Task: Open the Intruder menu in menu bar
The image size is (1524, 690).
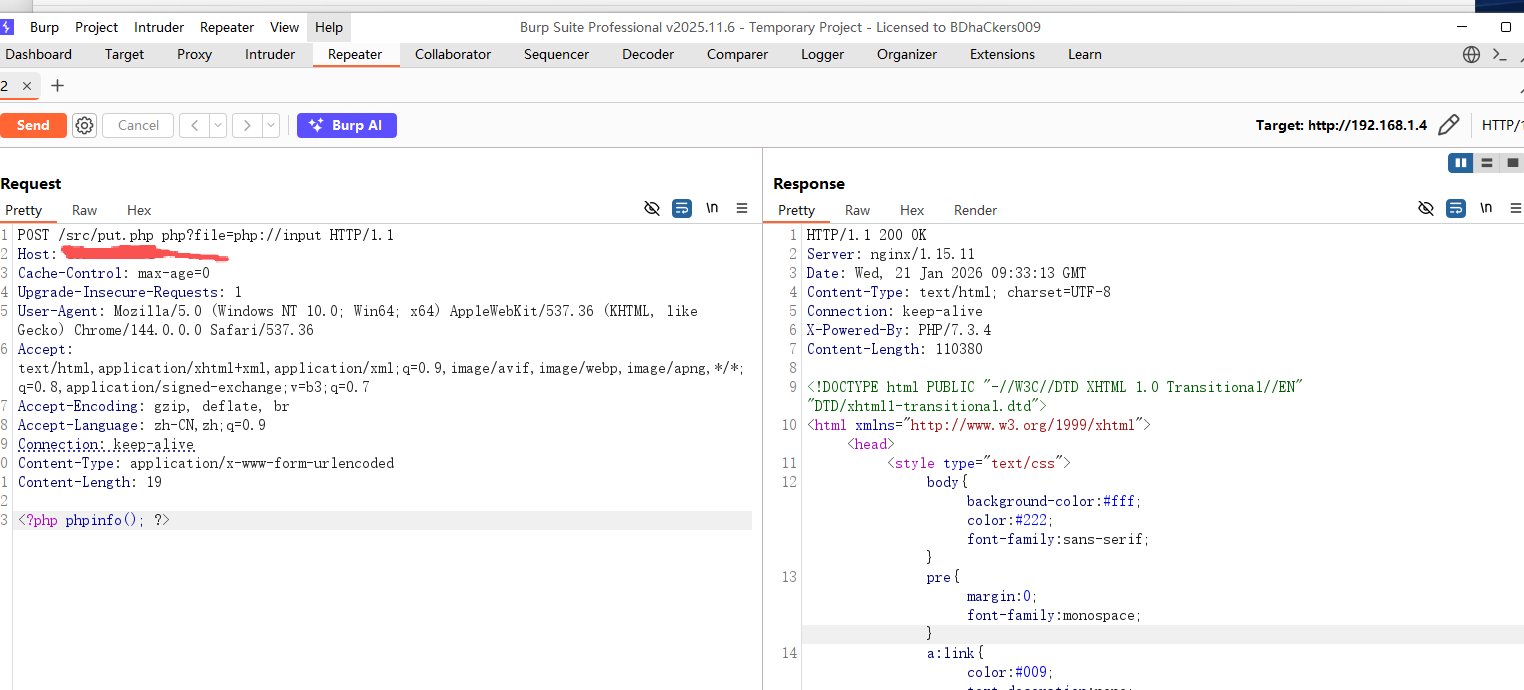Action: tap(159, 27)
